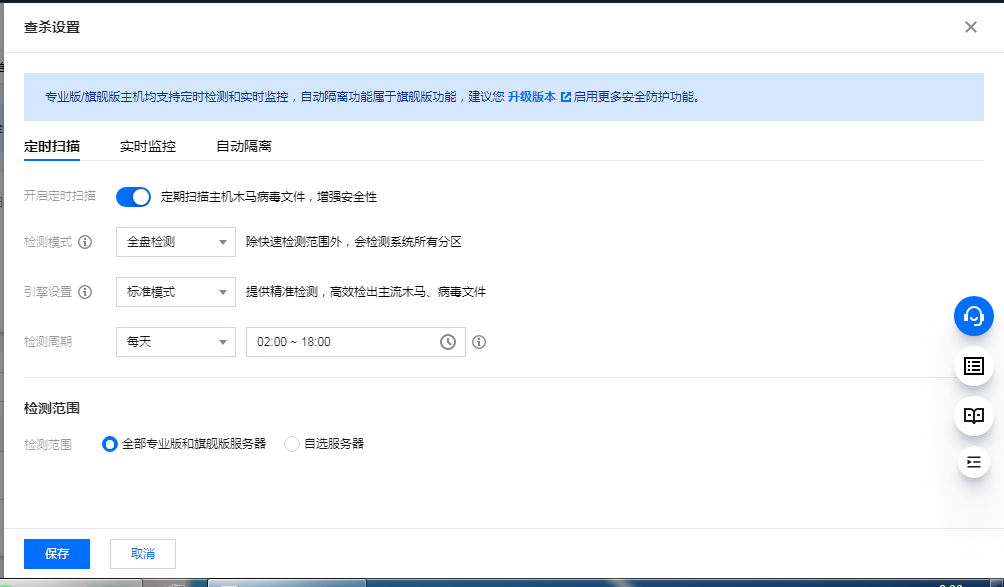Click the info icon beside the time range
The image size is (1004, 587).
pos(479,342)
